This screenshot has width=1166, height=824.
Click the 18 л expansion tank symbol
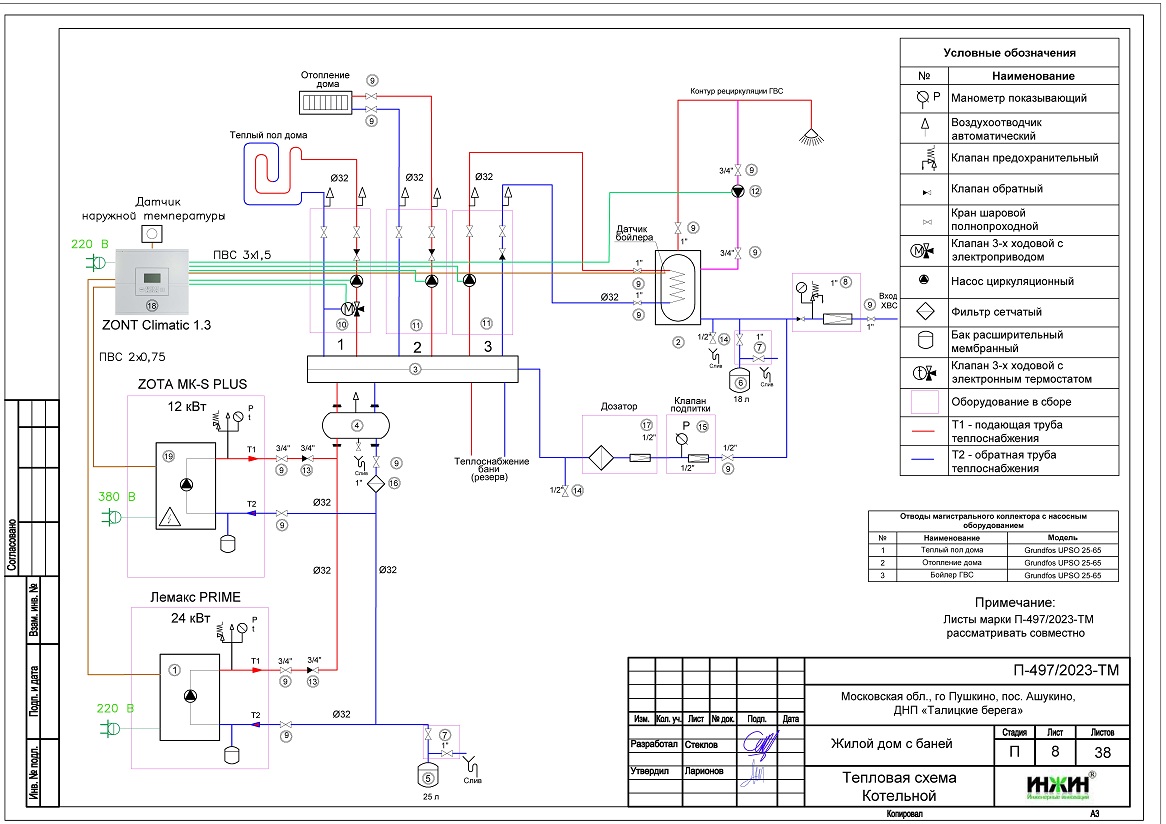point(741,379)
